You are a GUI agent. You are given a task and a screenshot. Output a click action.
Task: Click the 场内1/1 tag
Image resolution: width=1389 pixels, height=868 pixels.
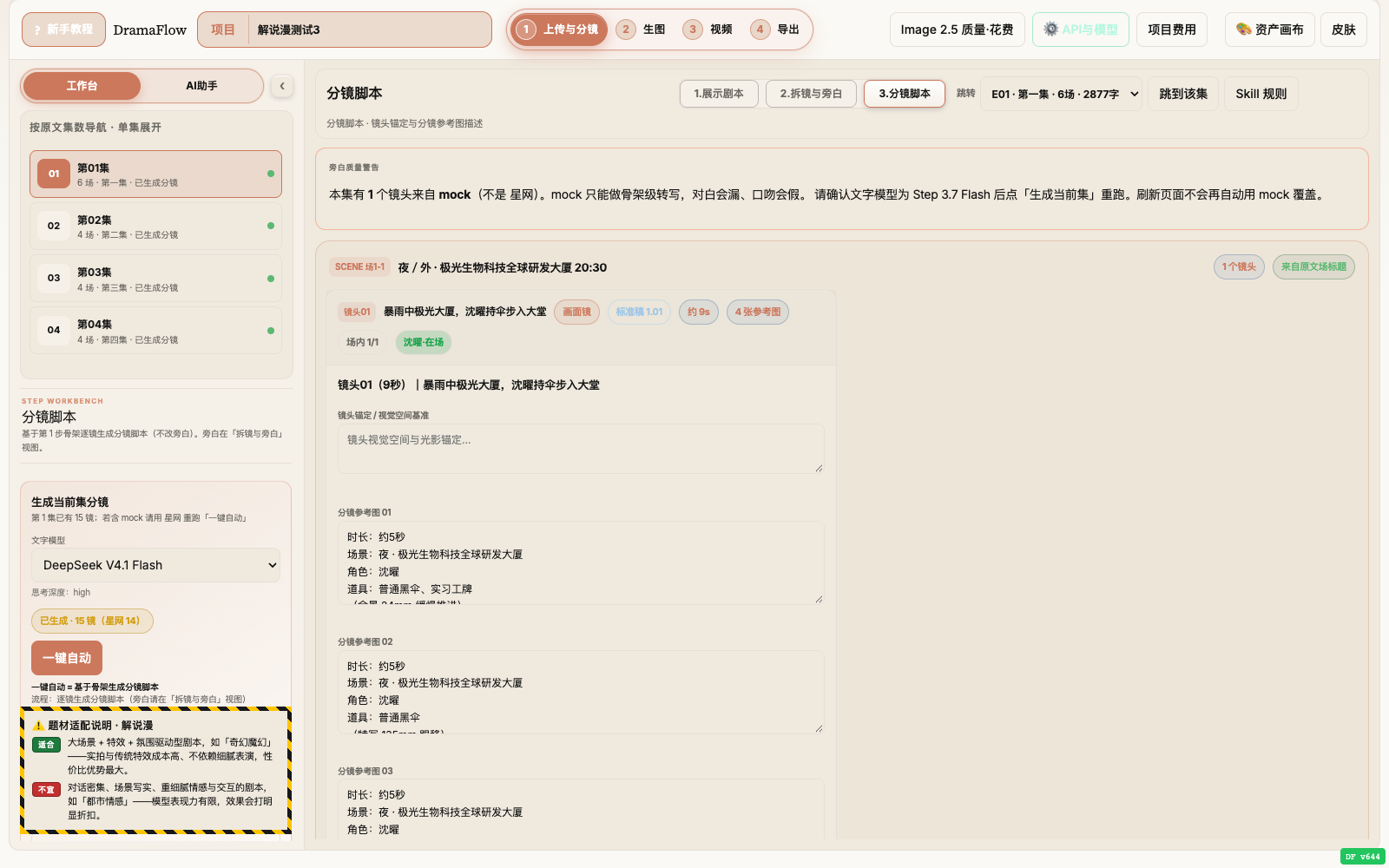362,343
